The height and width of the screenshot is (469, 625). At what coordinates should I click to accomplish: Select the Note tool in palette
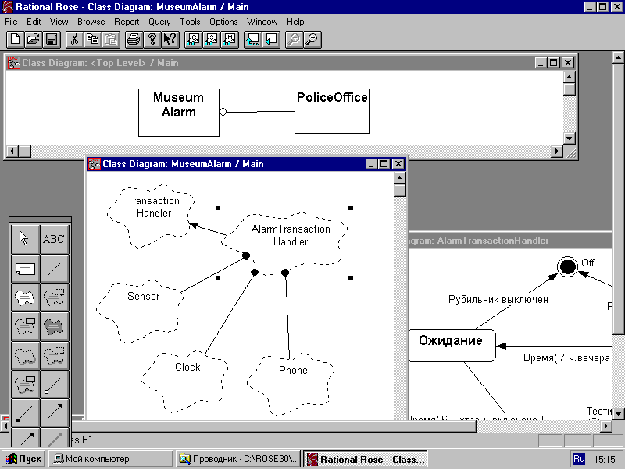[24, 267]
